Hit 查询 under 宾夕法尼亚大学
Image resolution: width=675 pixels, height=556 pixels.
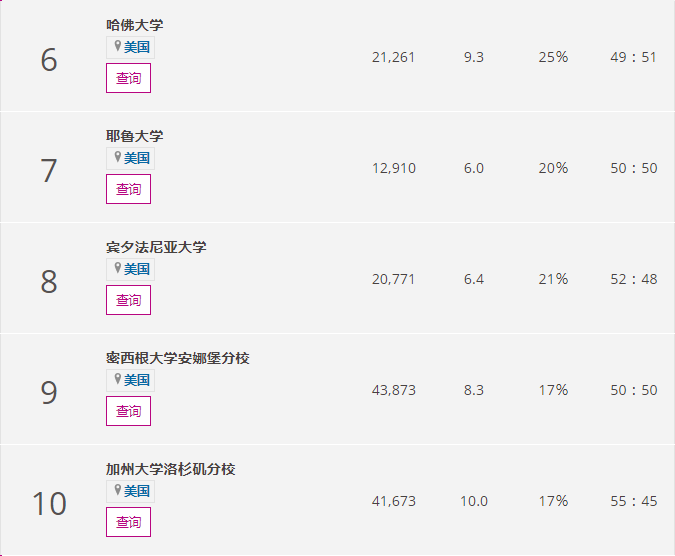[x=128, y=300]
